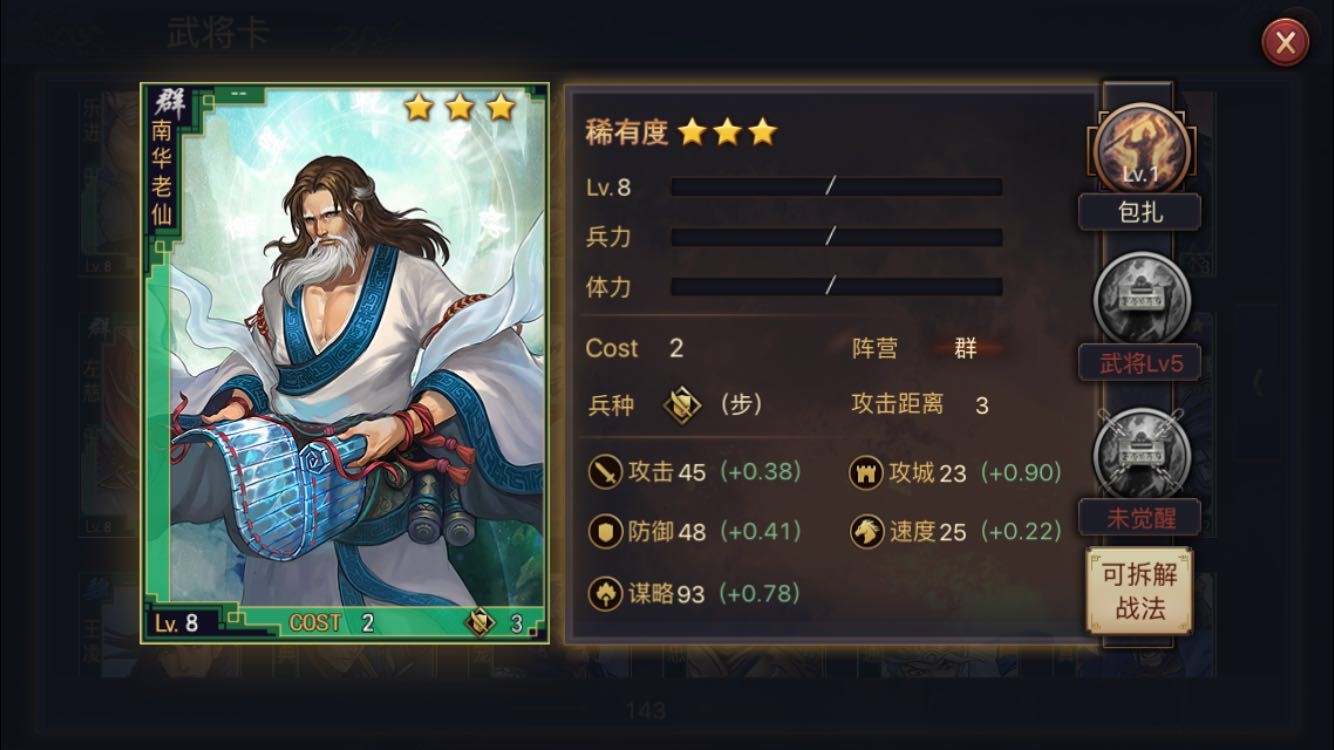Click the 南华老仙 card portrait
The height and width of the screenshot is (750, 1334).
345,363
